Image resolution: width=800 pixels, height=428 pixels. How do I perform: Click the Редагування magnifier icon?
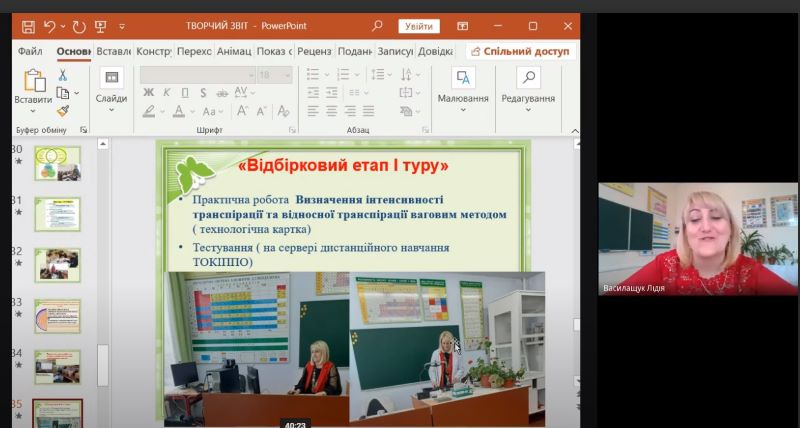click(x=529, y=78)
